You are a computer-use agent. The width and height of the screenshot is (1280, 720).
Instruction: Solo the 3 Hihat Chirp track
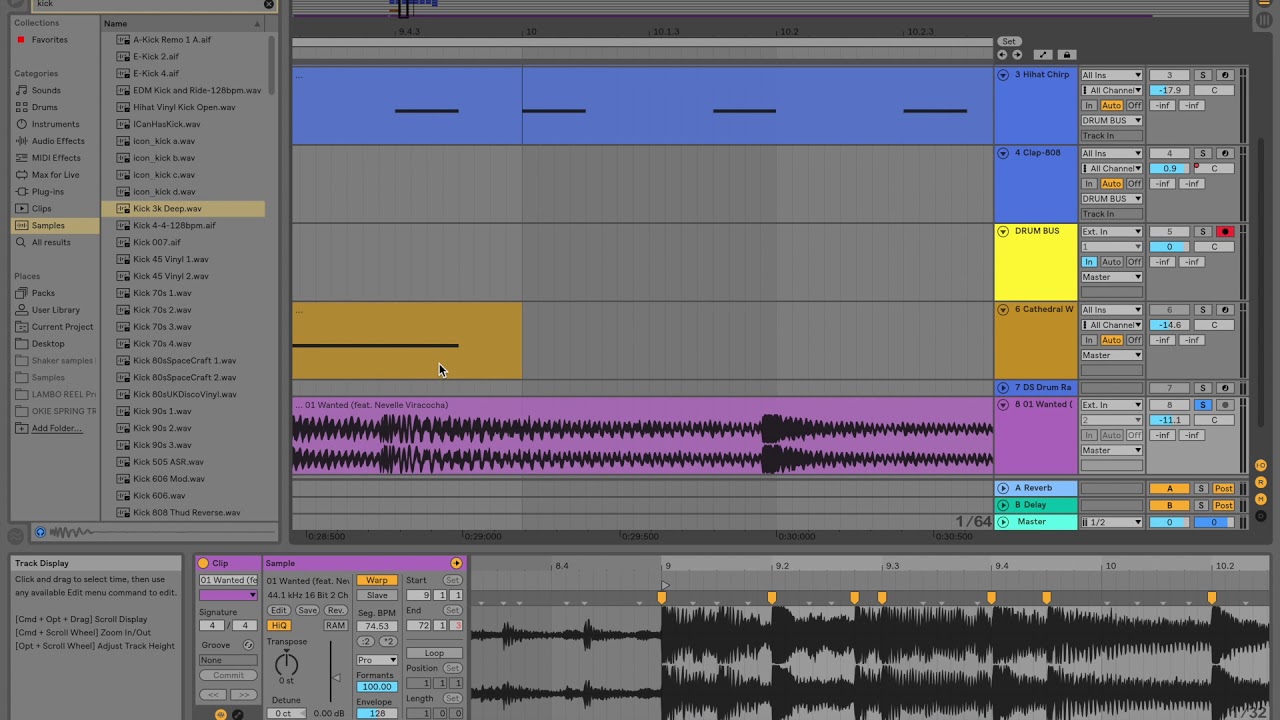coord(1203,75)
